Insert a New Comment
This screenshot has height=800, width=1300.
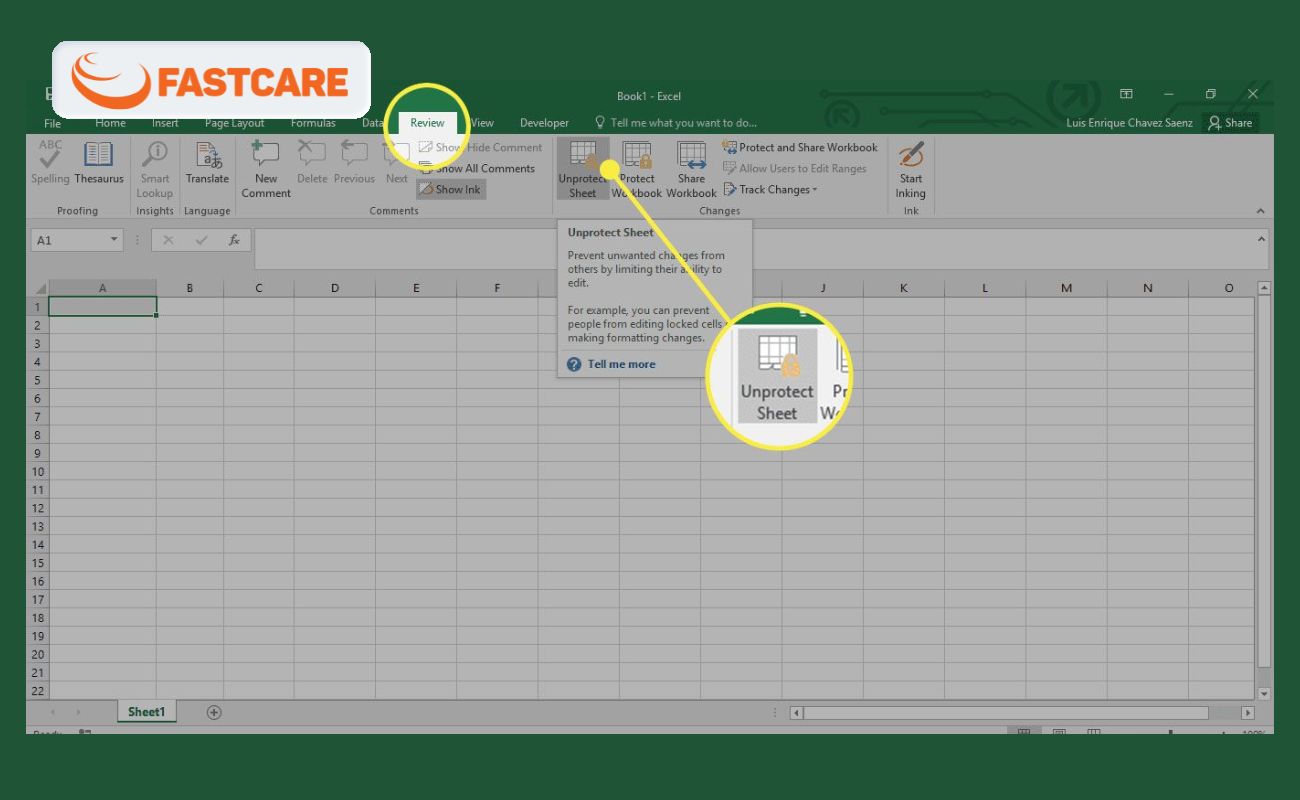[x=266, y=169]
